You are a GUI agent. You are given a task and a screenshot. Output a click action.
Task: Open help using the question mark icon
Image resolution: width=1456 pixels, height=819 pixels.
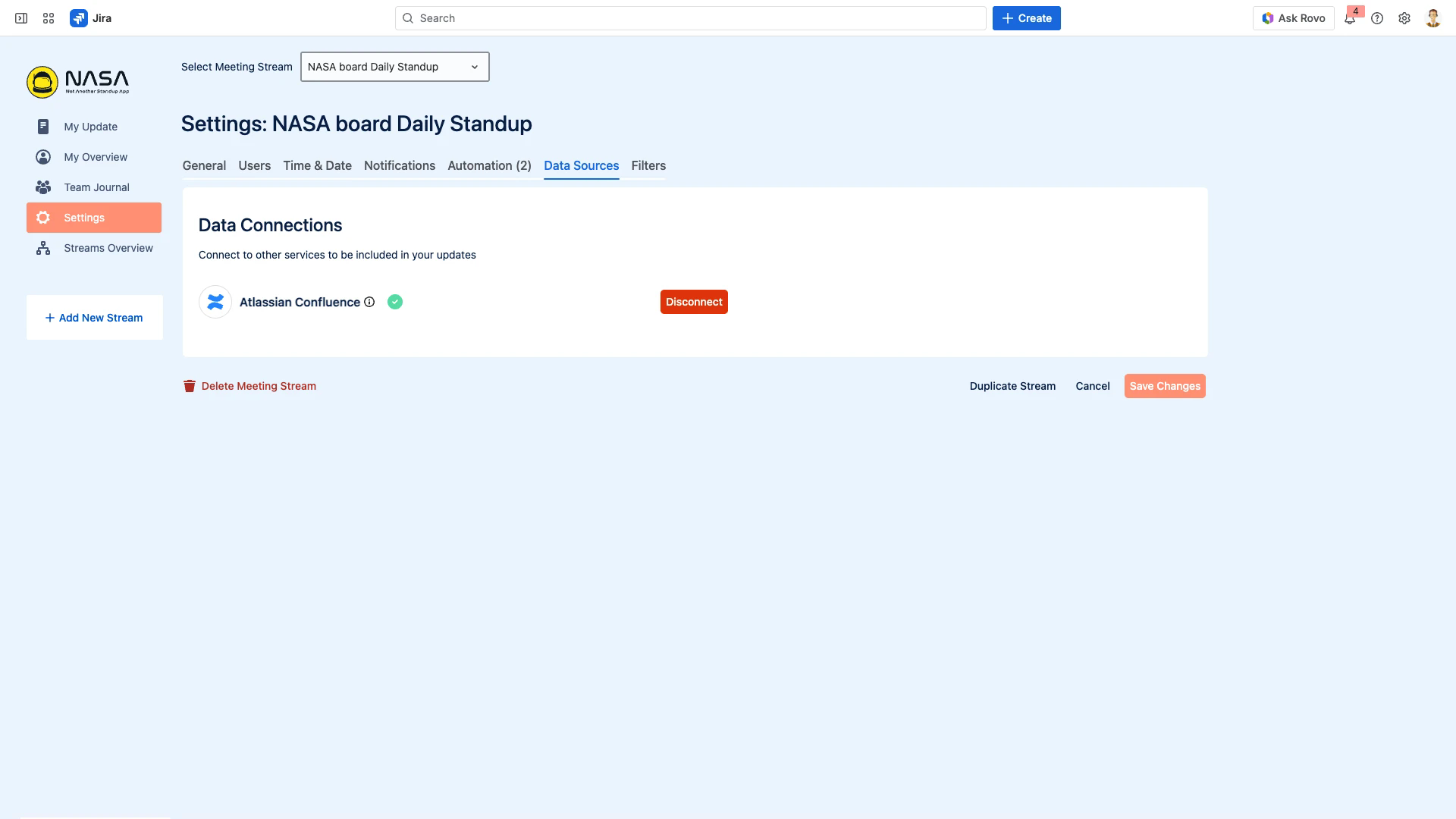(1377, 17)
